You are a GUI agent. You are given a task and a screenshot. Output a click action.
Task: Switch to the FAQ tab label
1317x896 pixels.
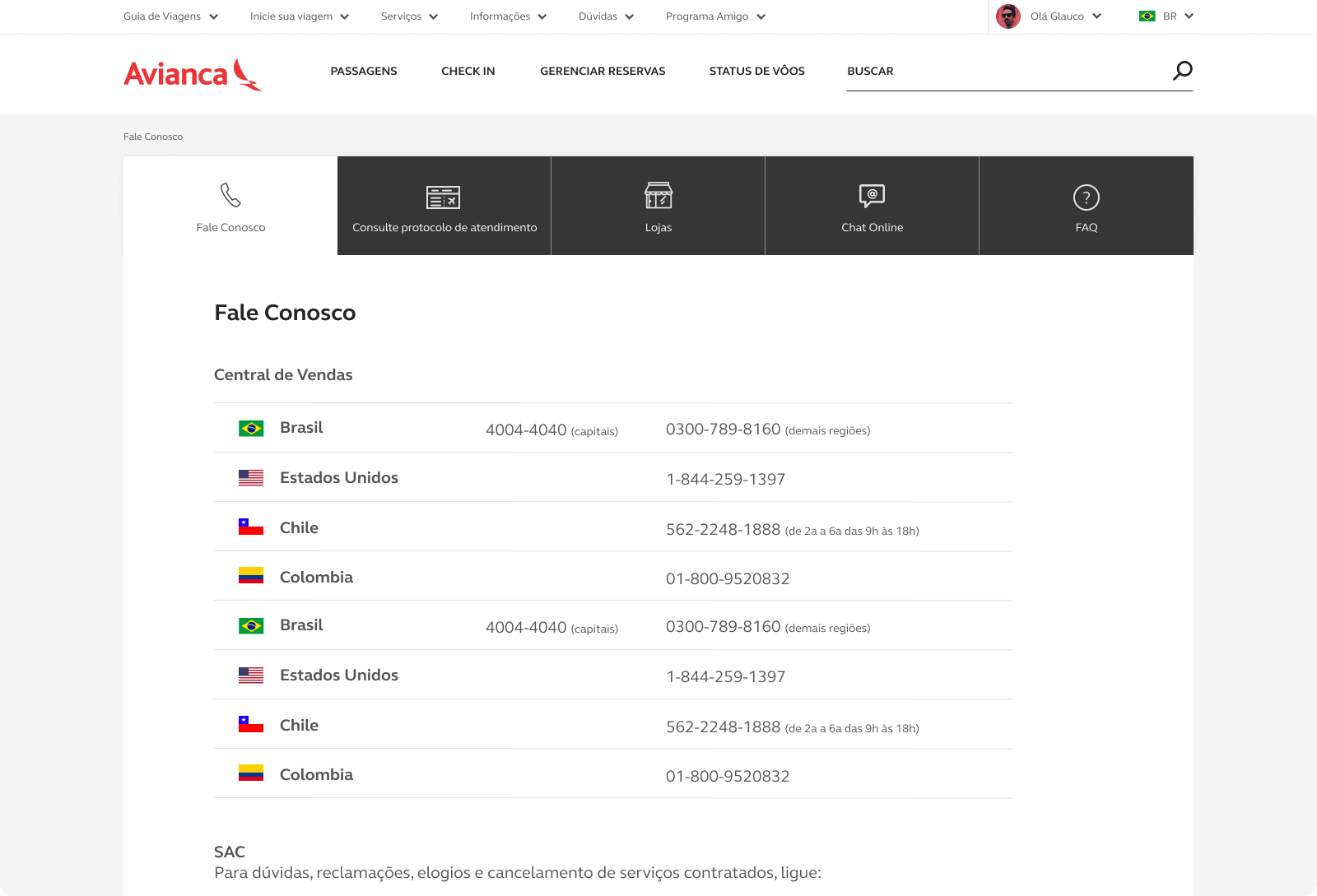[x=1087, y=227]
